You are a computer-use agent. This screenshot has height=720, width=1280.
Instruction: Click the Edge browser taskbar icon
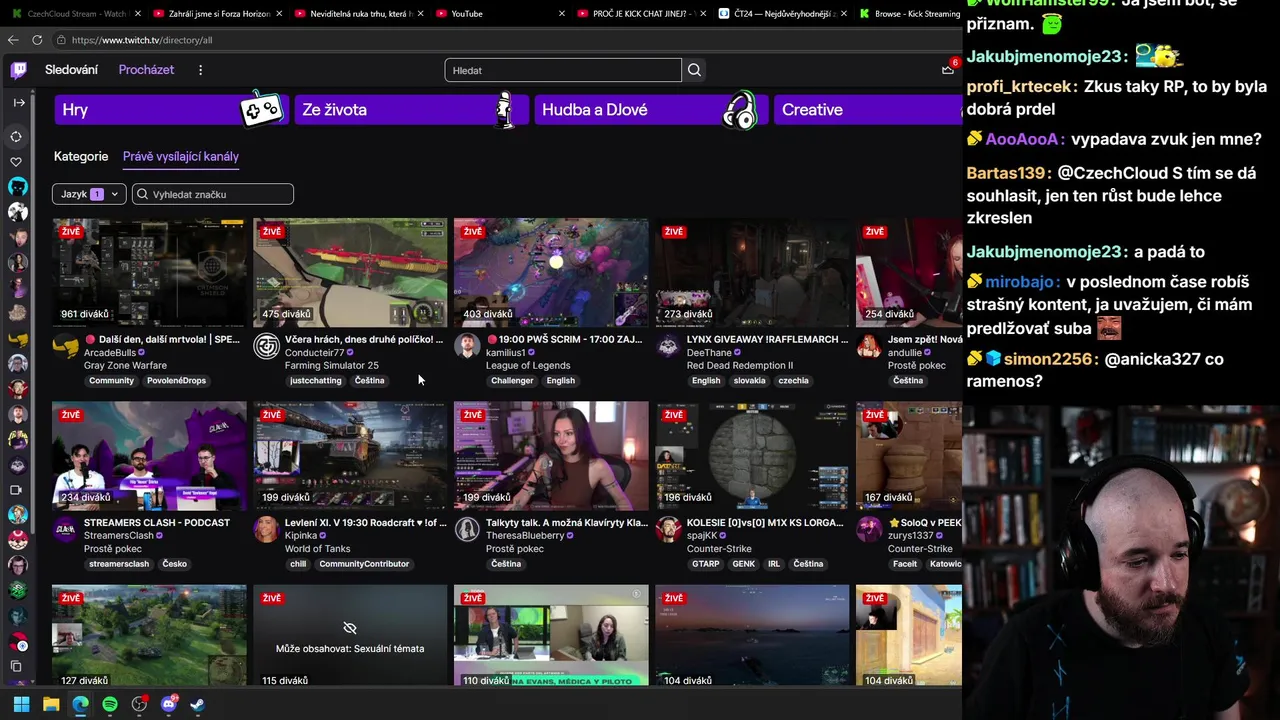tap(80, 704)
